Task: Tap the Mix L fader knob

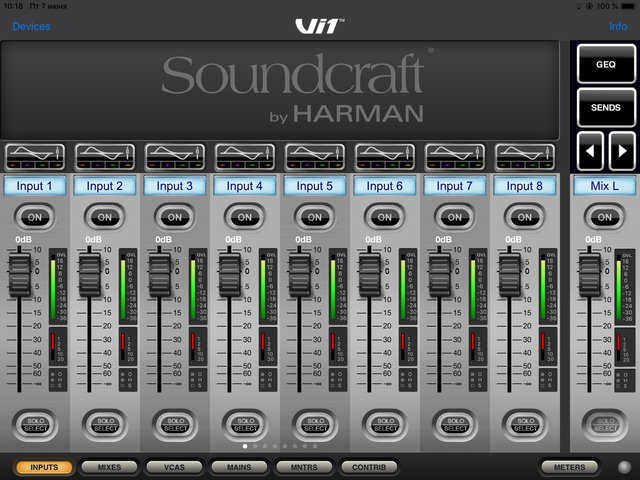Action: (589, 274)
